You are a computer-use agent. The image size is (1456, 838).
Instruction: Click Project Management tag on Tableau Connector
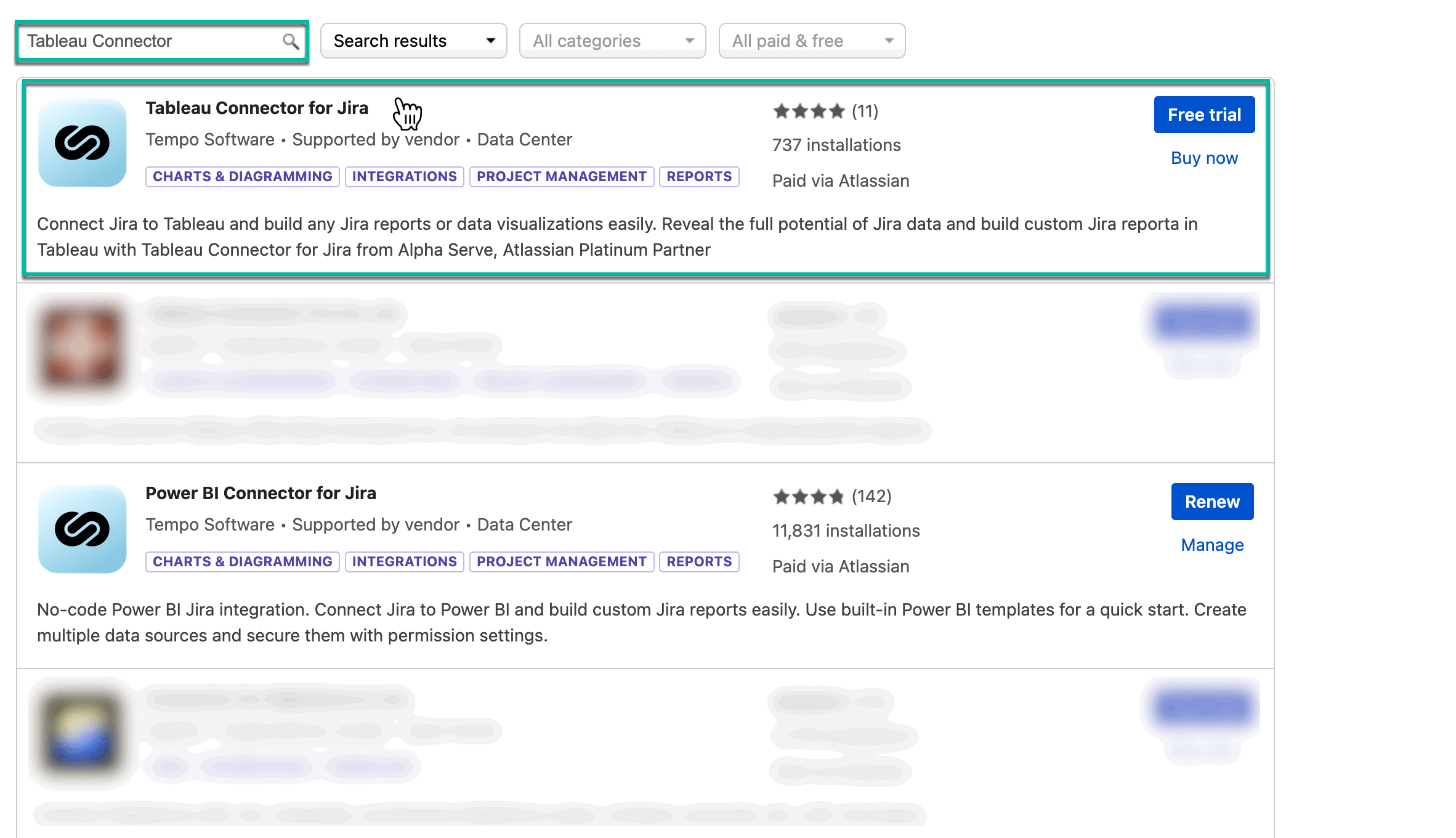[x=562, y=177]
